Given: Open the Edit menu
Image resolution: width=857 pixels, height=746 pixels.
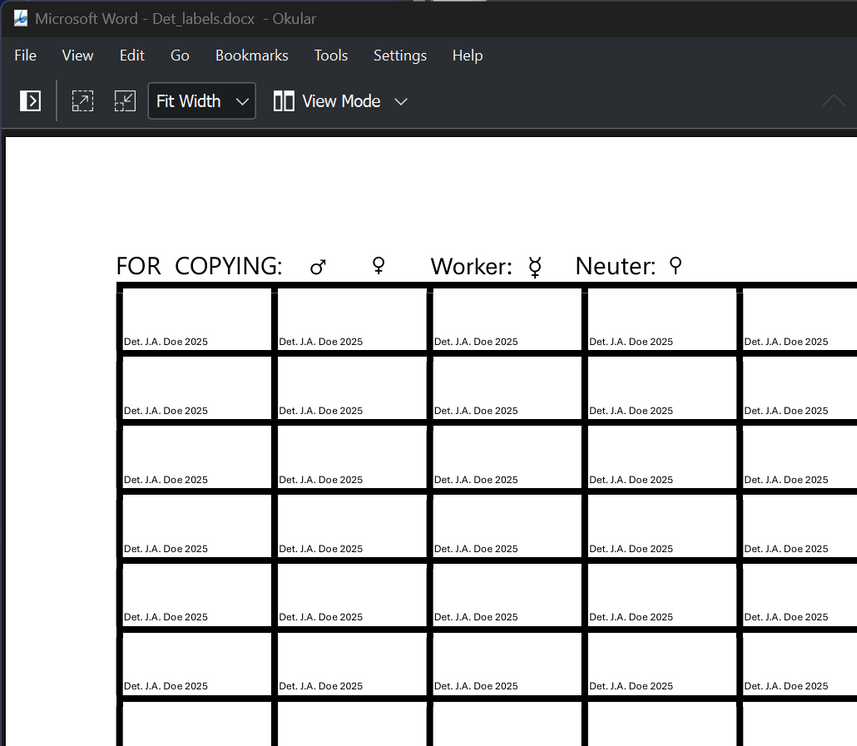Looking at the screenshot, I should click(x=132, y=56).
